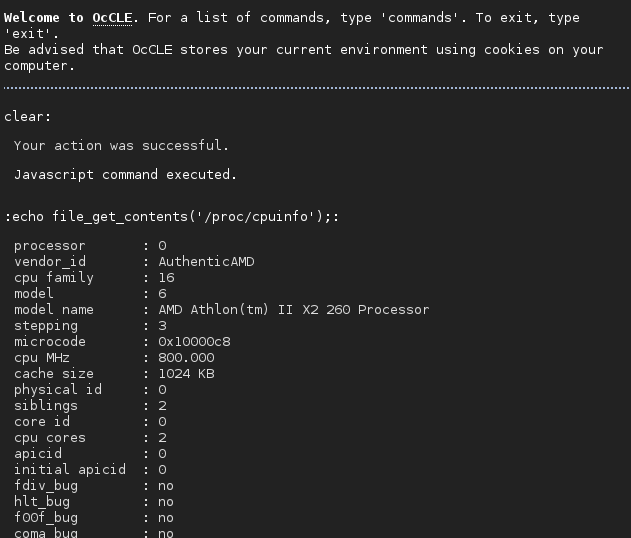Click the 'f00f_bug' label
631x538 pixels.
45,518
